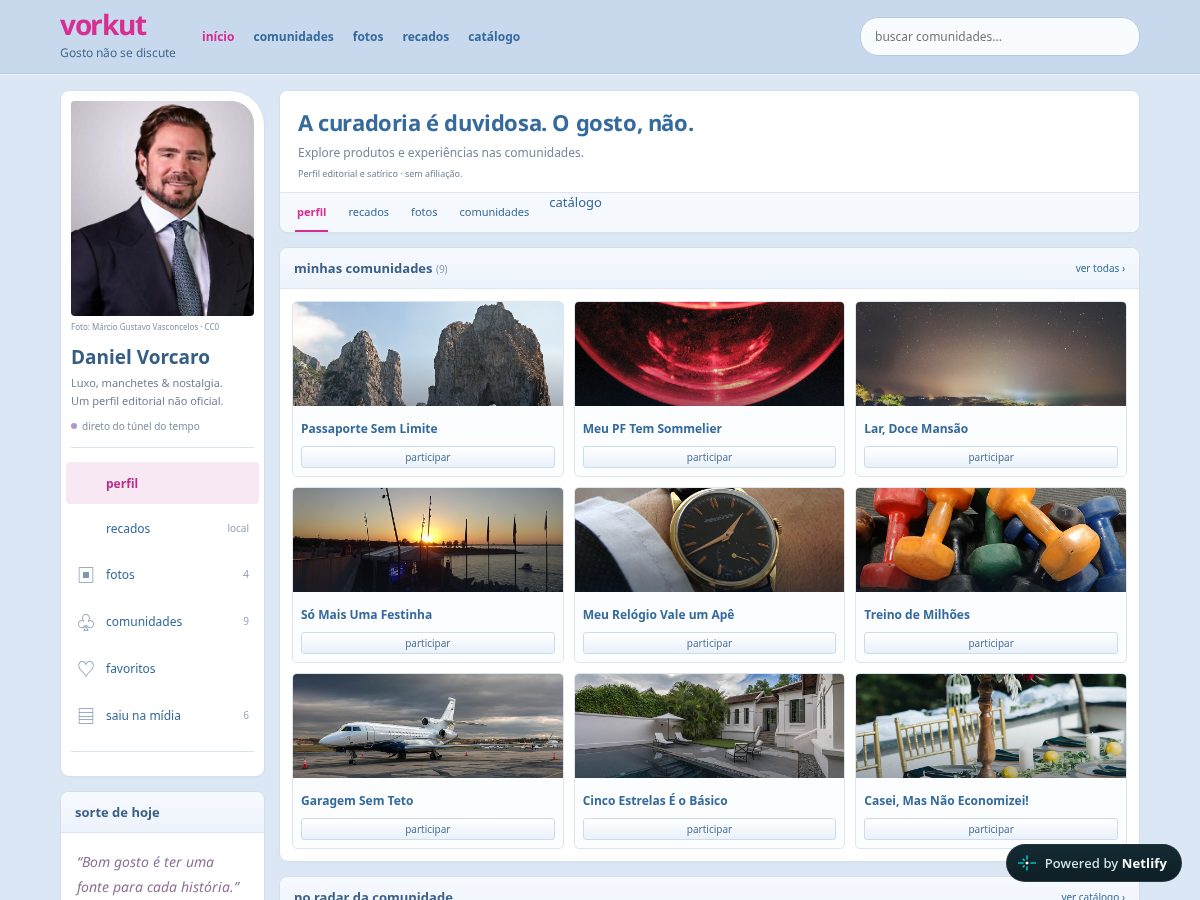Open the Lar, Doce Mansão title
Screen dimensions: 1200x900
click(x=916, y=428)
